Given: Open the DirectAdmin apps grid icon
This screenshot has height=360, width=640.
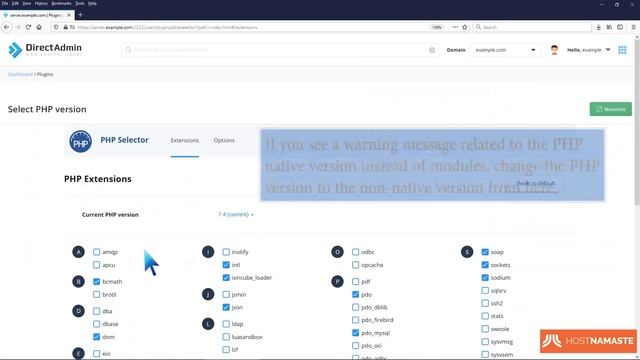Looking at the screenshot, I should pyautogui.click(x=622, y=50).
